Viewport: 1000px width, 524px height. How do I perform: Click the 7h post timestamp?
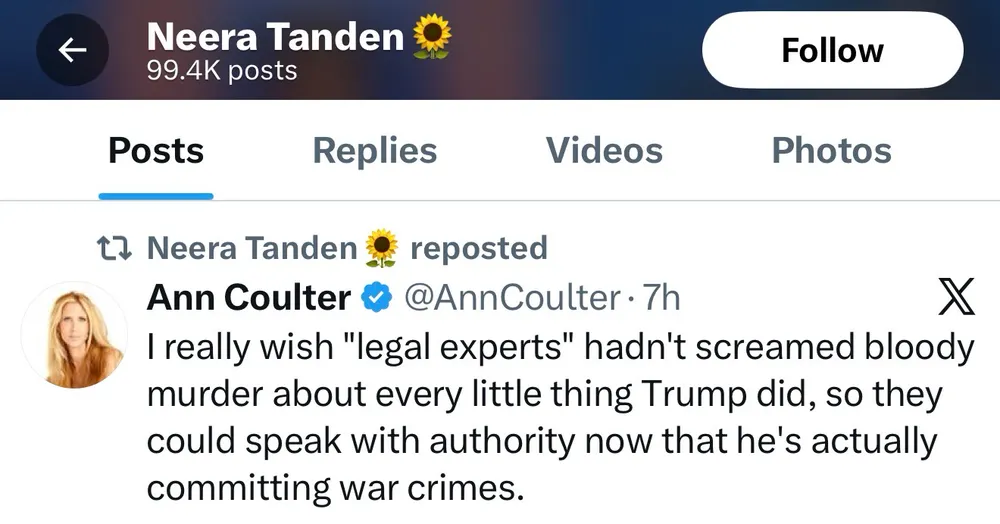coord(662,297)
